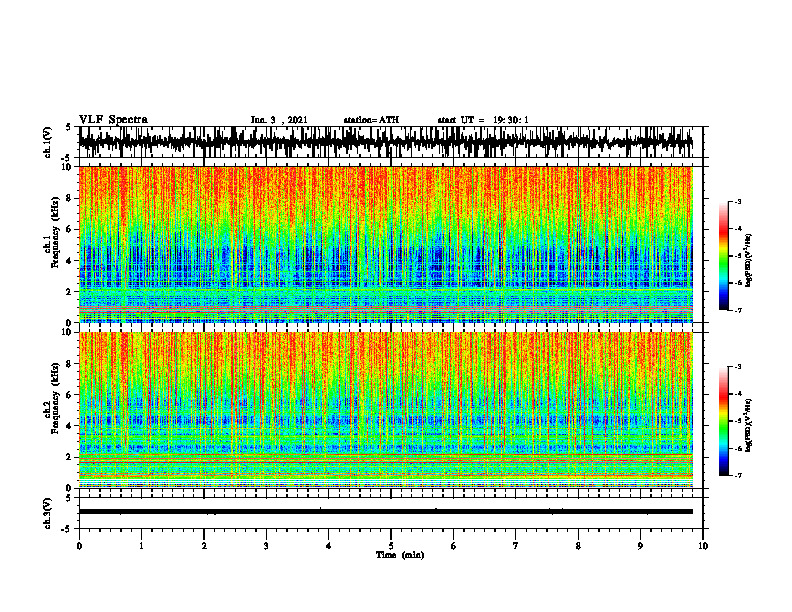Click the time axis tick label "9"
Image resolution: width=792 pixels, height=612 pixels.
[x=640, y=546]
